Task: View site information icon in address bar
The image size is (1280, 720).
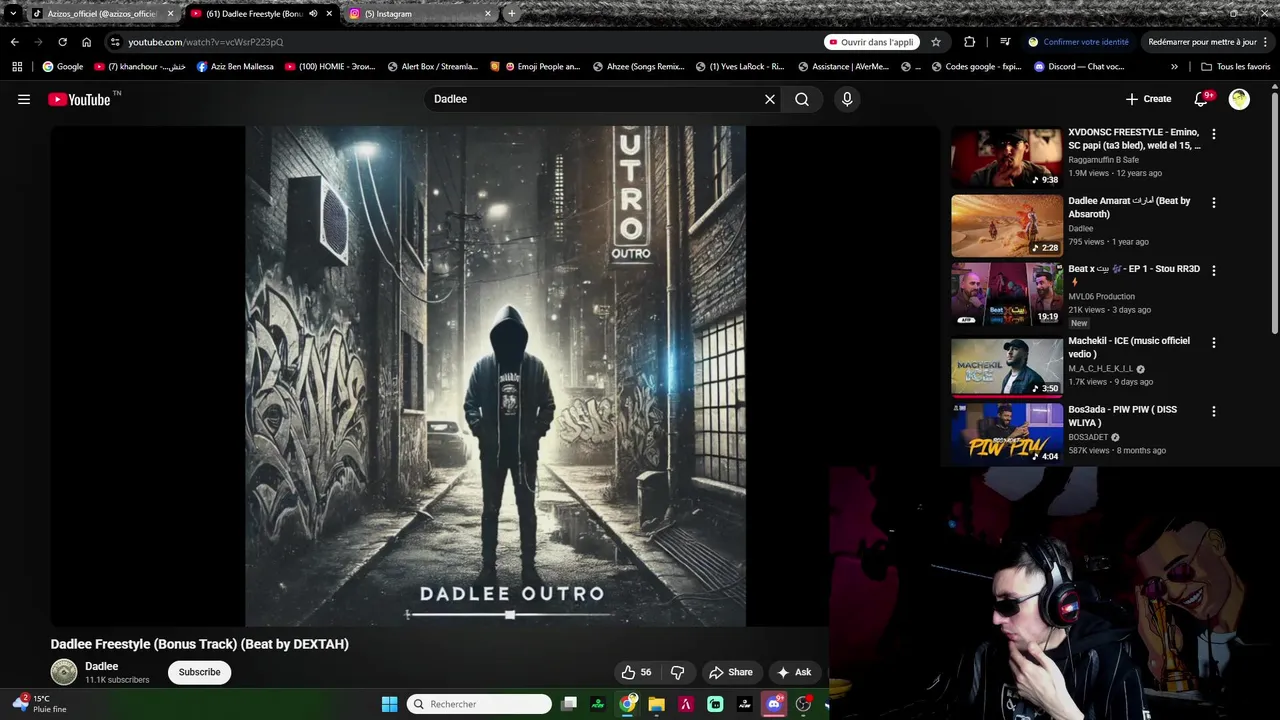Action: coord(116,42)
